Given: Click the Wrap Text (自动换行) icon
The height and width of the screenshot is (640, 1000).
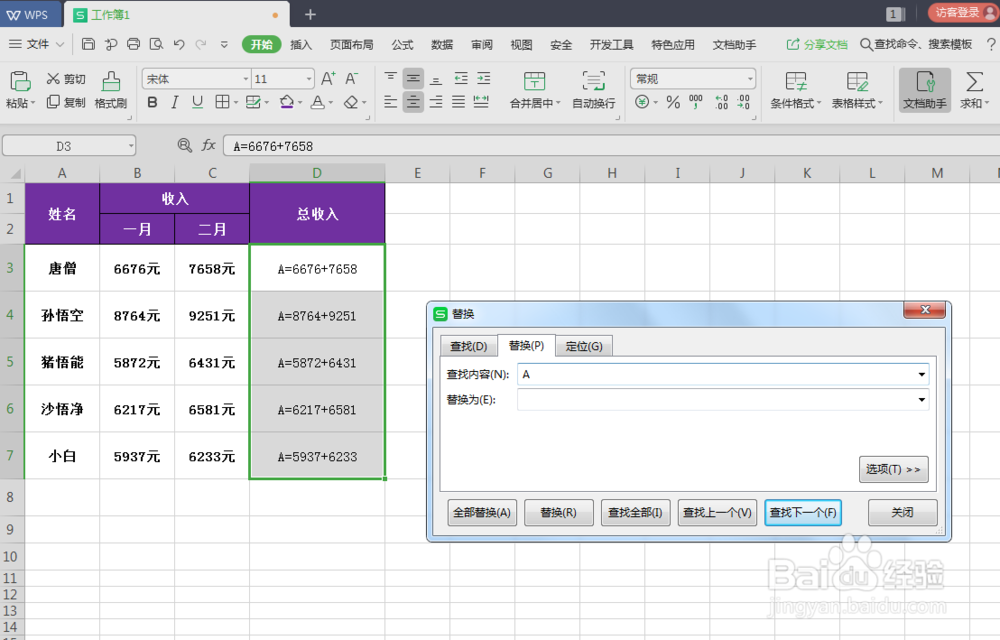Looking at the screenshot, I should pyautogui.click(x=593, y=82).
